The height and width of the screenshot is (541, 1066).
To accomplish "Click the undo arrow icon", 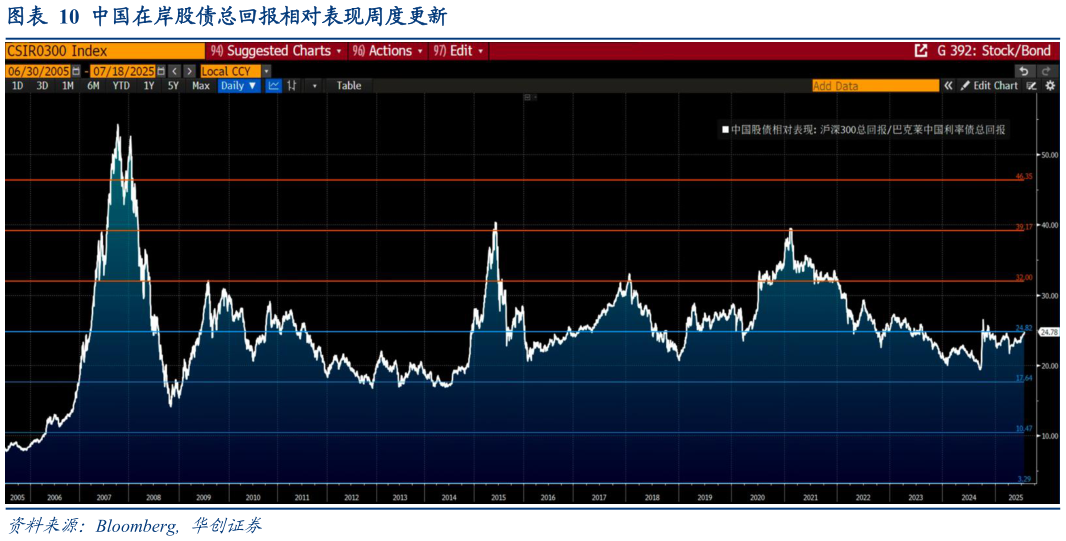I will click(x=1024, y=71).
